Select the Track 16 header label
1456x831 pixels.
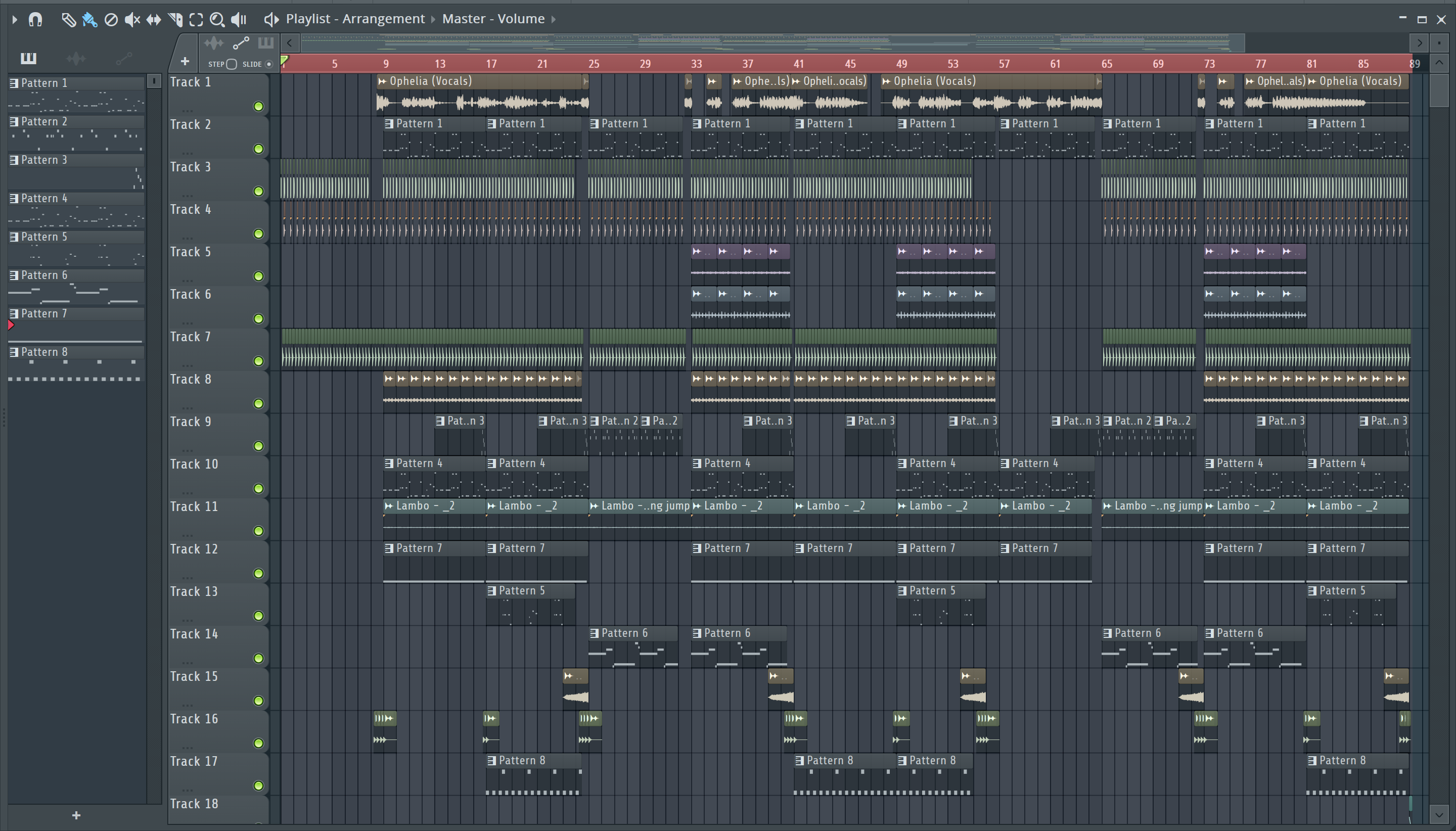click(194, 719)
